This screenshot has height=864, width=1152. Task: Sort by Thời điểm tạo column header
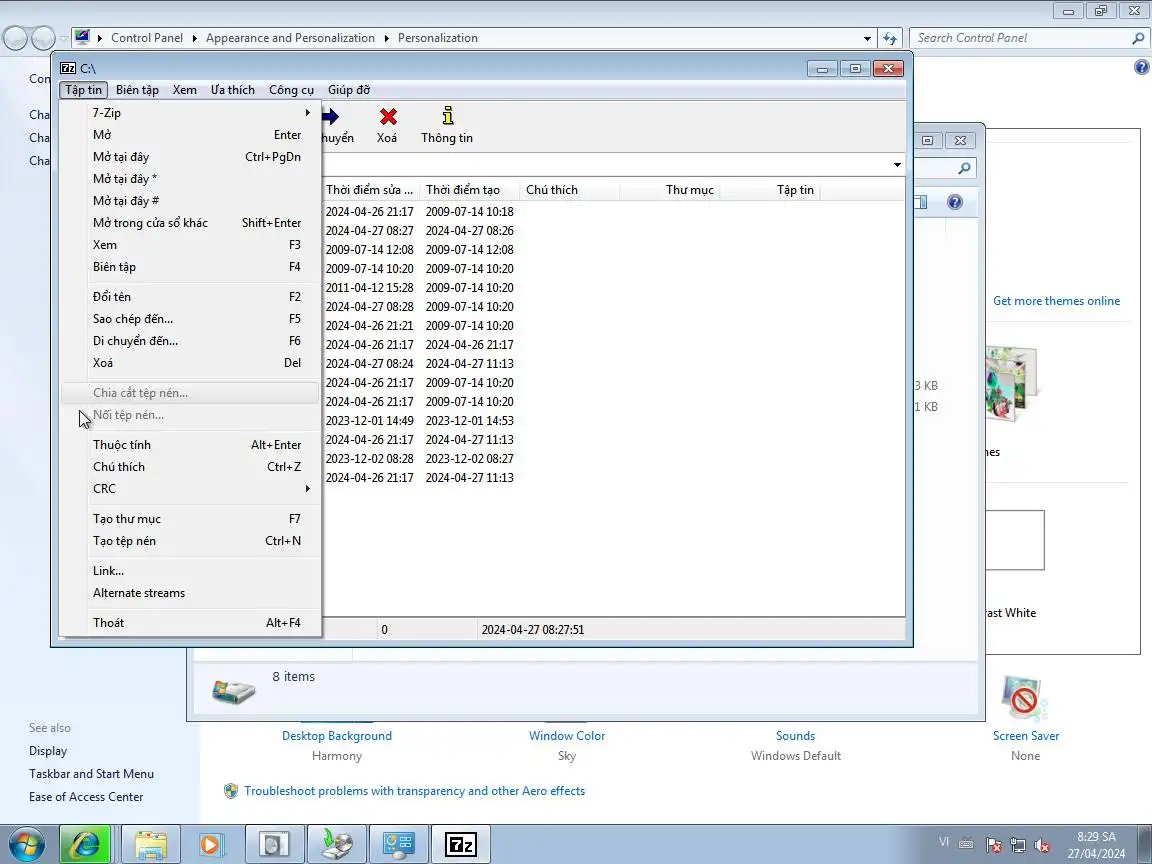tap(469, 190)
